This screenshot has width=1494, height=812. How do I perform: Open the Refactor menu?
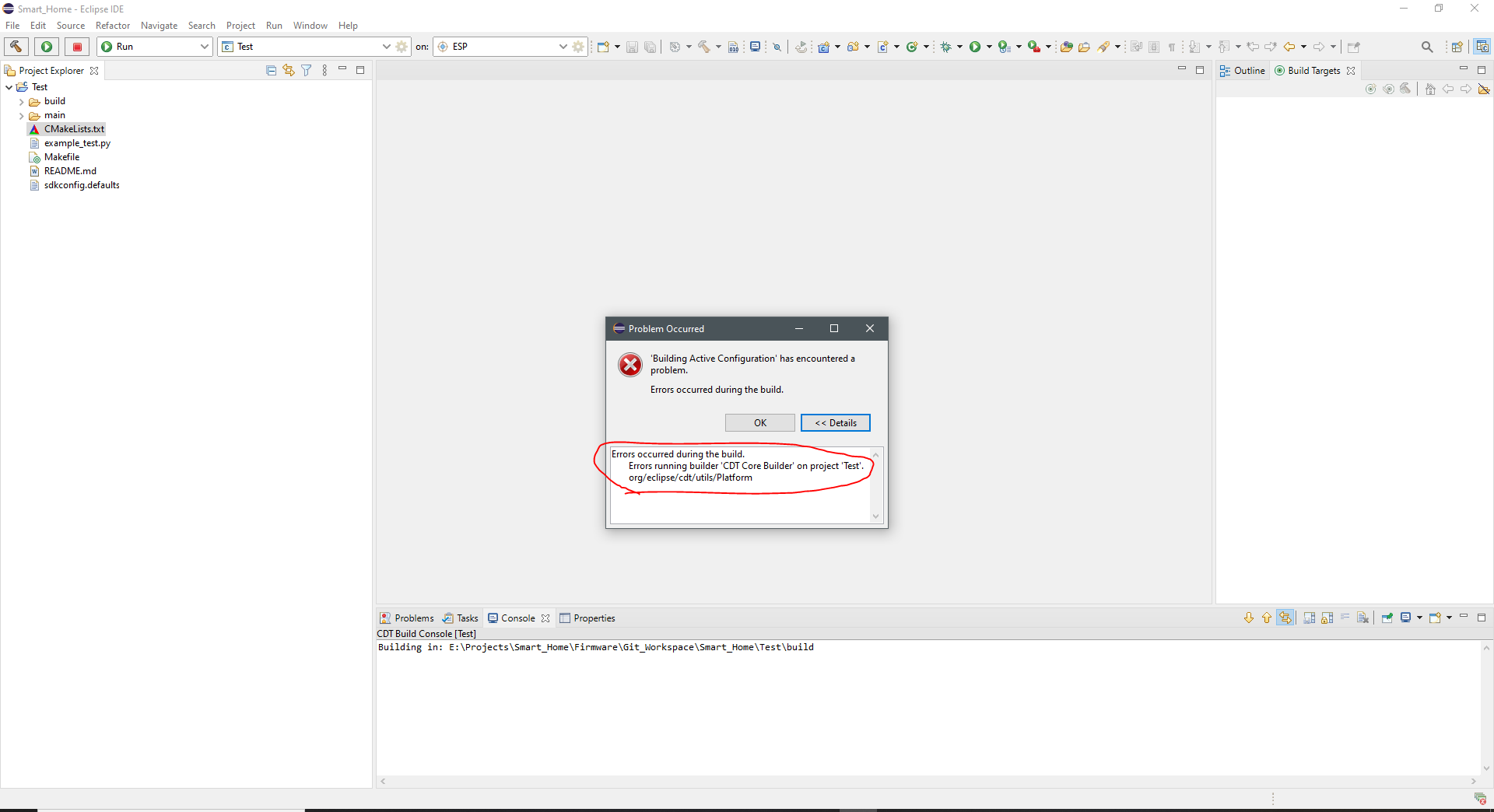click(113, 26)
